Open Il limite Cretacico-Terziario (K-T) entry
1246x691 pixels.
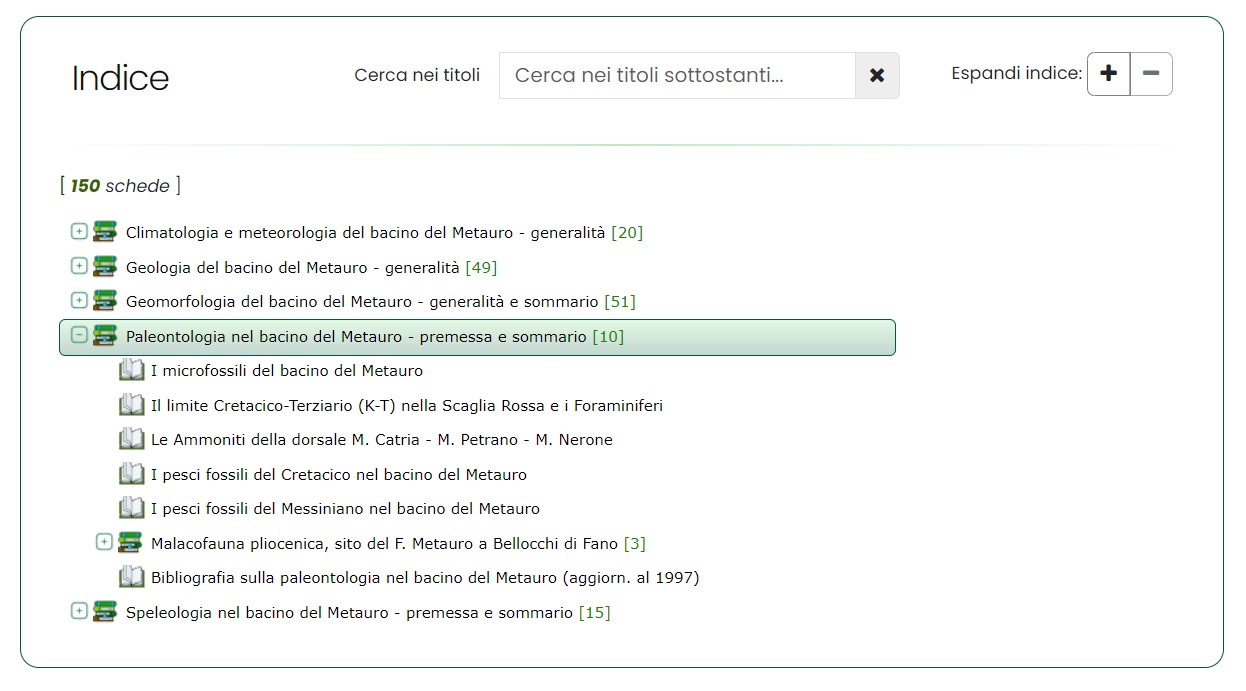(406, 406)
